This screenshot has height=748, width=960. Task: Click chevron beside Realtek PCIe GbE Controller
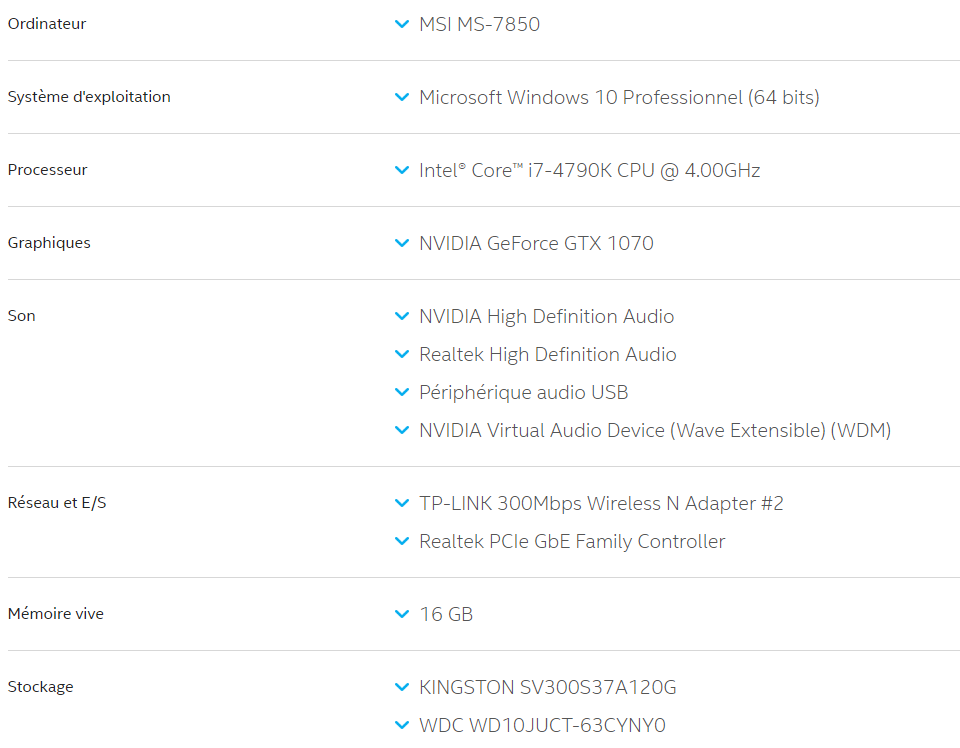(402, 541)
